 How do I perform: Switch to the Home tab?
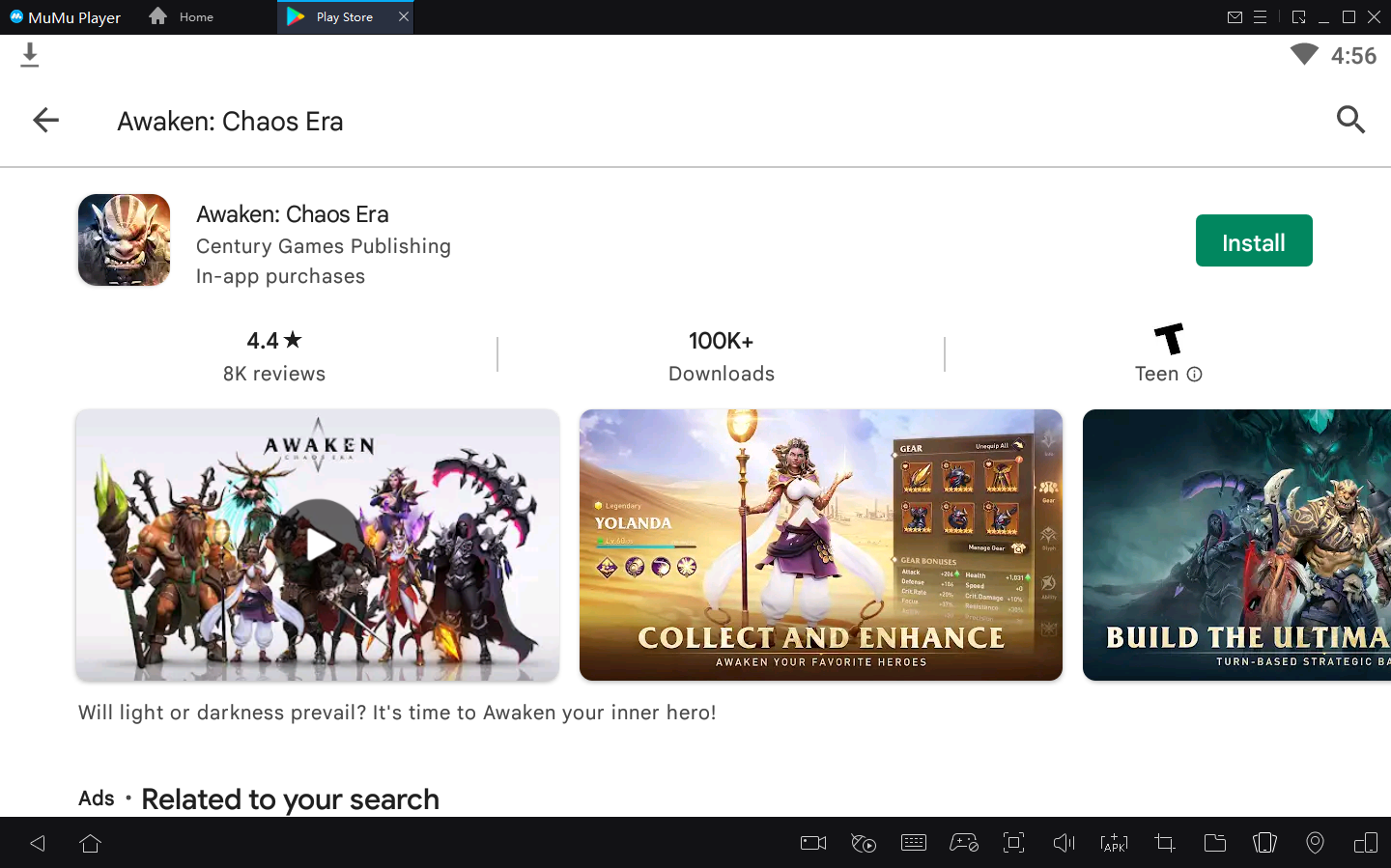tap(182, 16)
